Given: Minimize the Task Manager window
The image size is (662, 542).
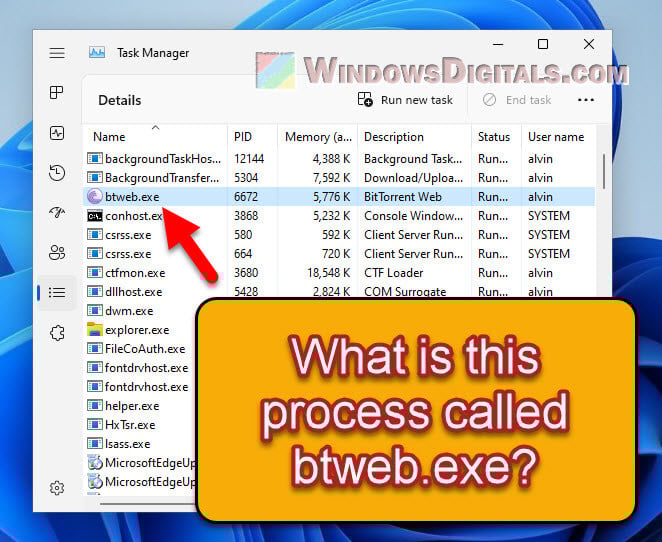Looking at the screenshot, I should [x=498, y=44].
